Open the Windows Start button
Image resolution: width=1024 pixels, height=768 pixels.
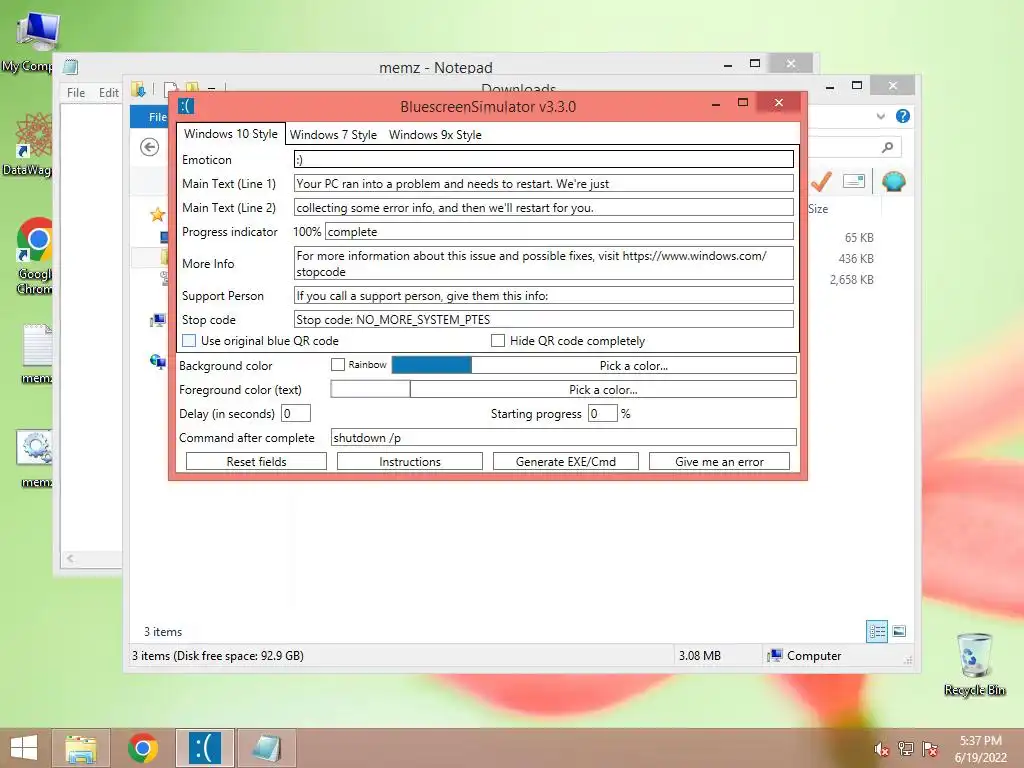click(x=24, y=748)
